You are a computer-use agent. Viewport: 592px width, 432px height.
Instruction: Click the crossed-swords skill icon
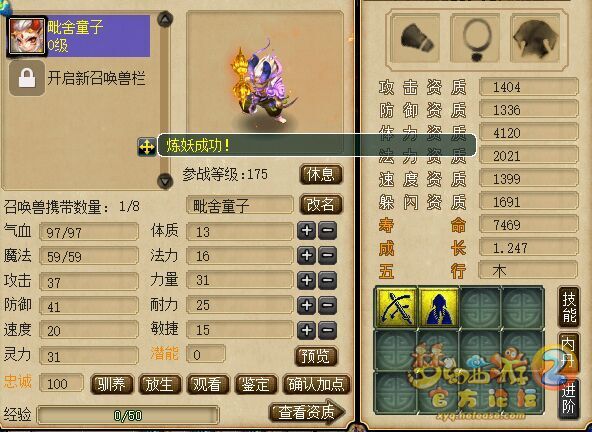(396, 307)
